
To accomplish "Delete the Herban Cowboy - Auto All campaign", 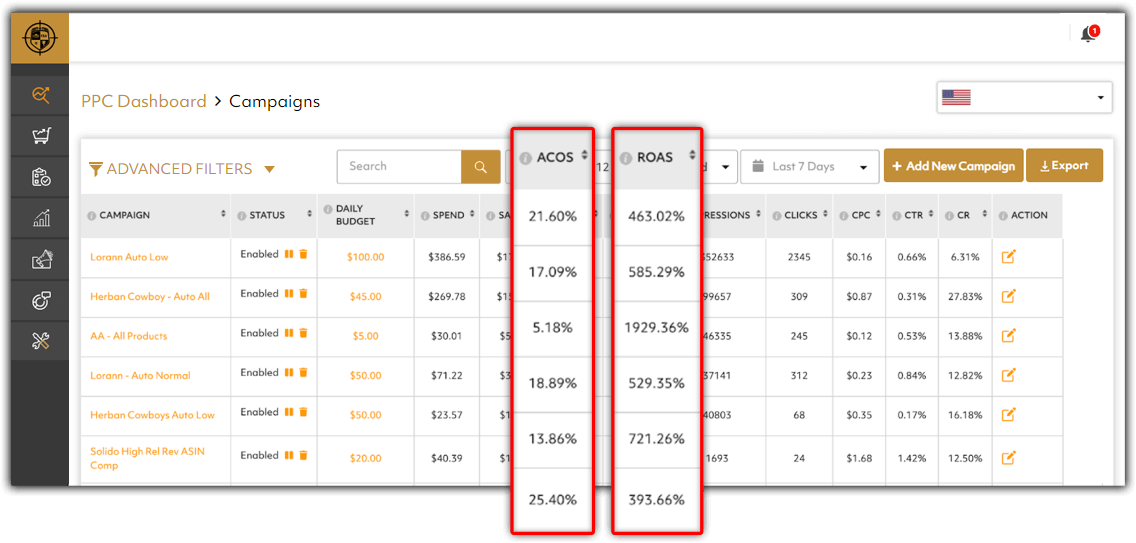I will (304, 294).
